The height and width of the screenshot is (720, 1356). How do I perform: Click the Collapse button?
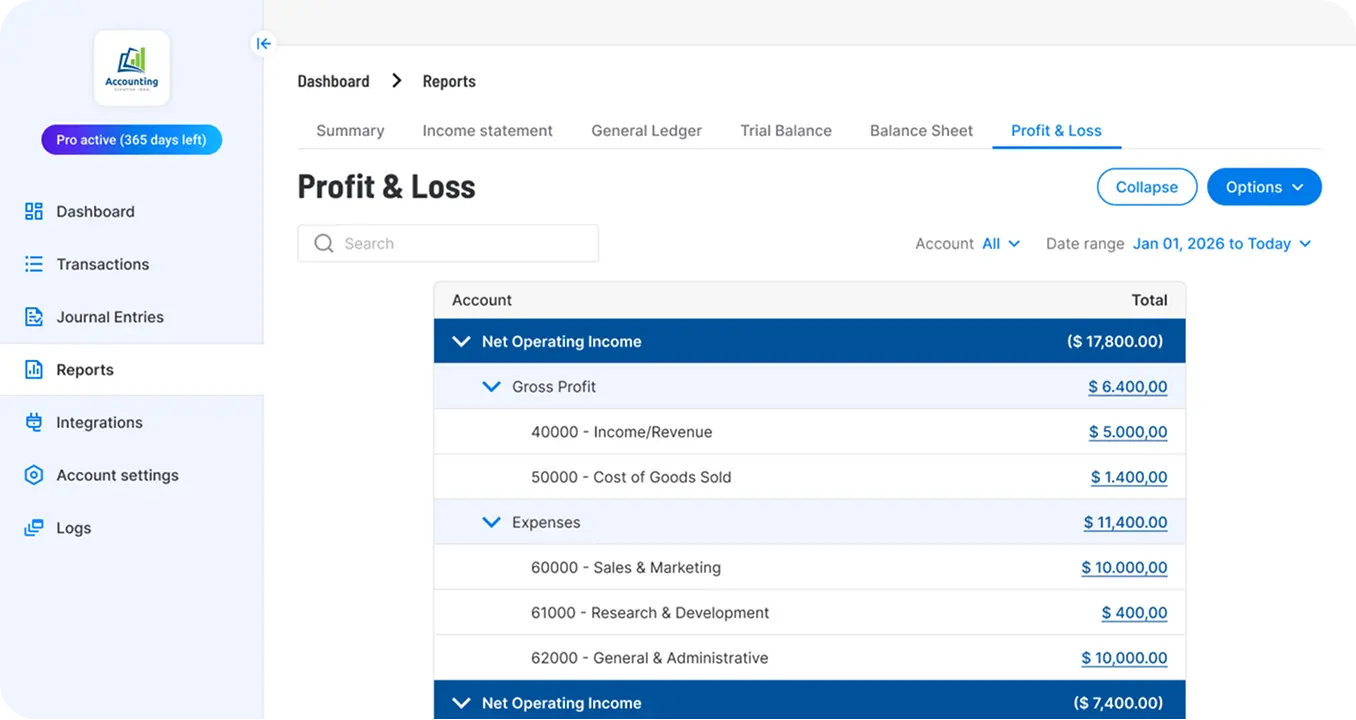[x=1146, y=187]
